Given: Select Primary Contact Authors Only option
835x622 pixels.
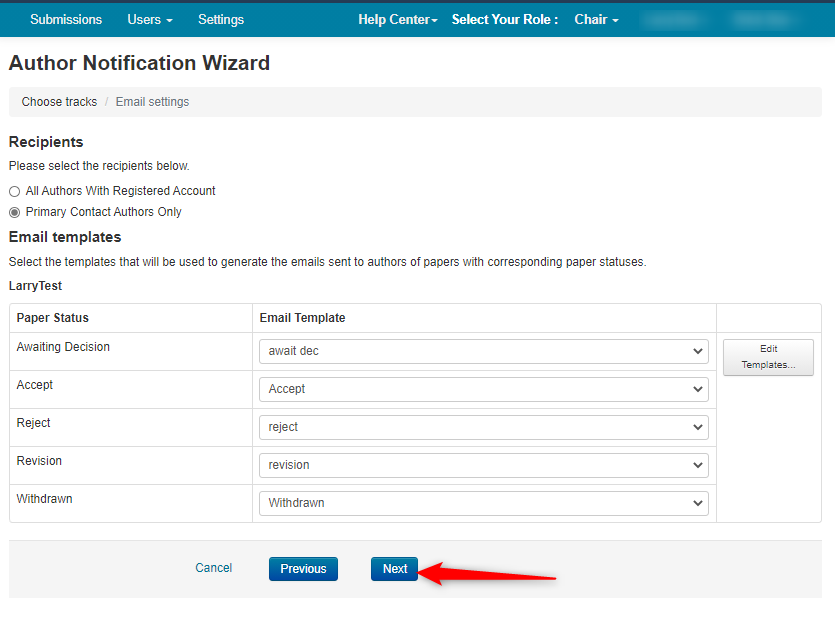Looking at the screenshot, I should (x=14, y=212).
